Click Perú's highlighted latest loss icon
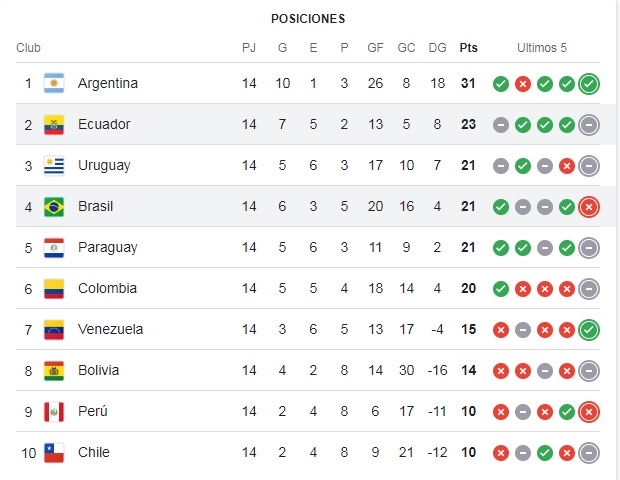Viewport: 620px width, 480px height. pos(589,412)
